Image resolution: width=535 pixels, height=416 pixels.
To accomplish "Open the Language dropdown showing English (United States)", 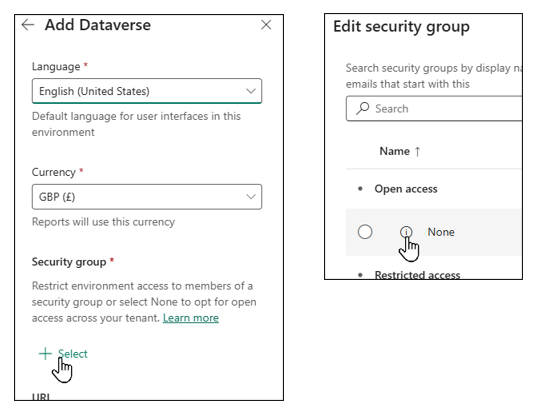I will [147, 91].
